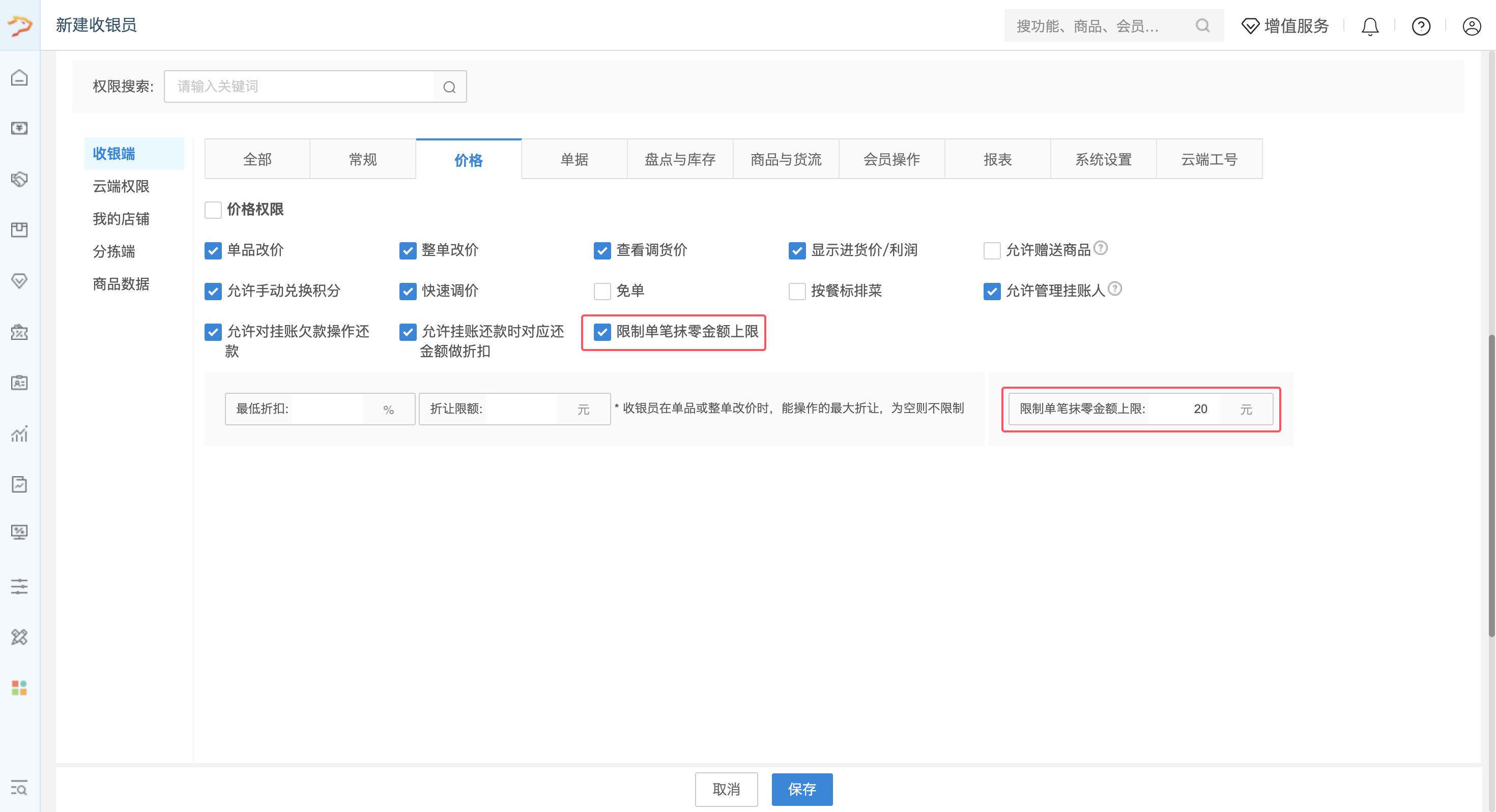Click the 保存 button

(801, 789)
